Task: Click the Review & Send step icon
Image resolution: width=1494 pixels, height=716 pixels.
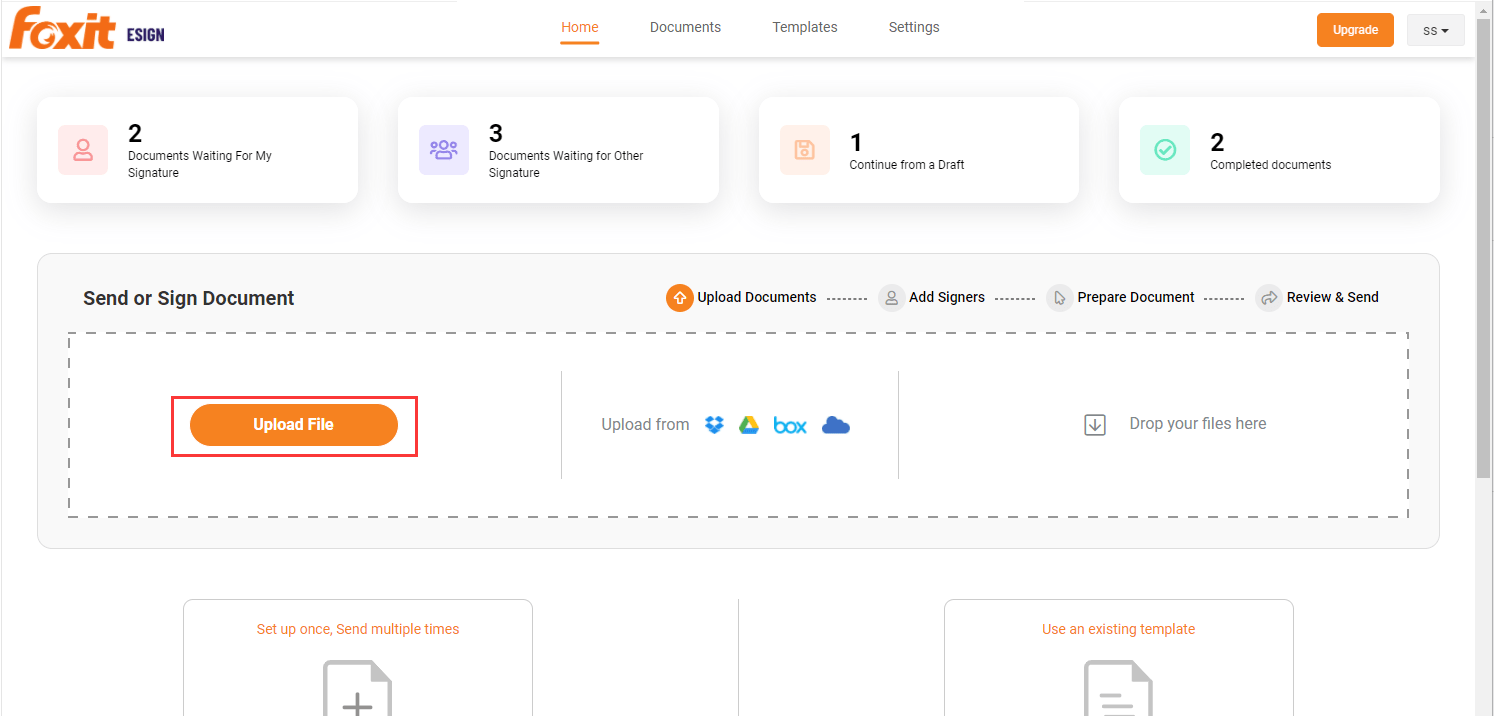Action: click(1268, 297)
